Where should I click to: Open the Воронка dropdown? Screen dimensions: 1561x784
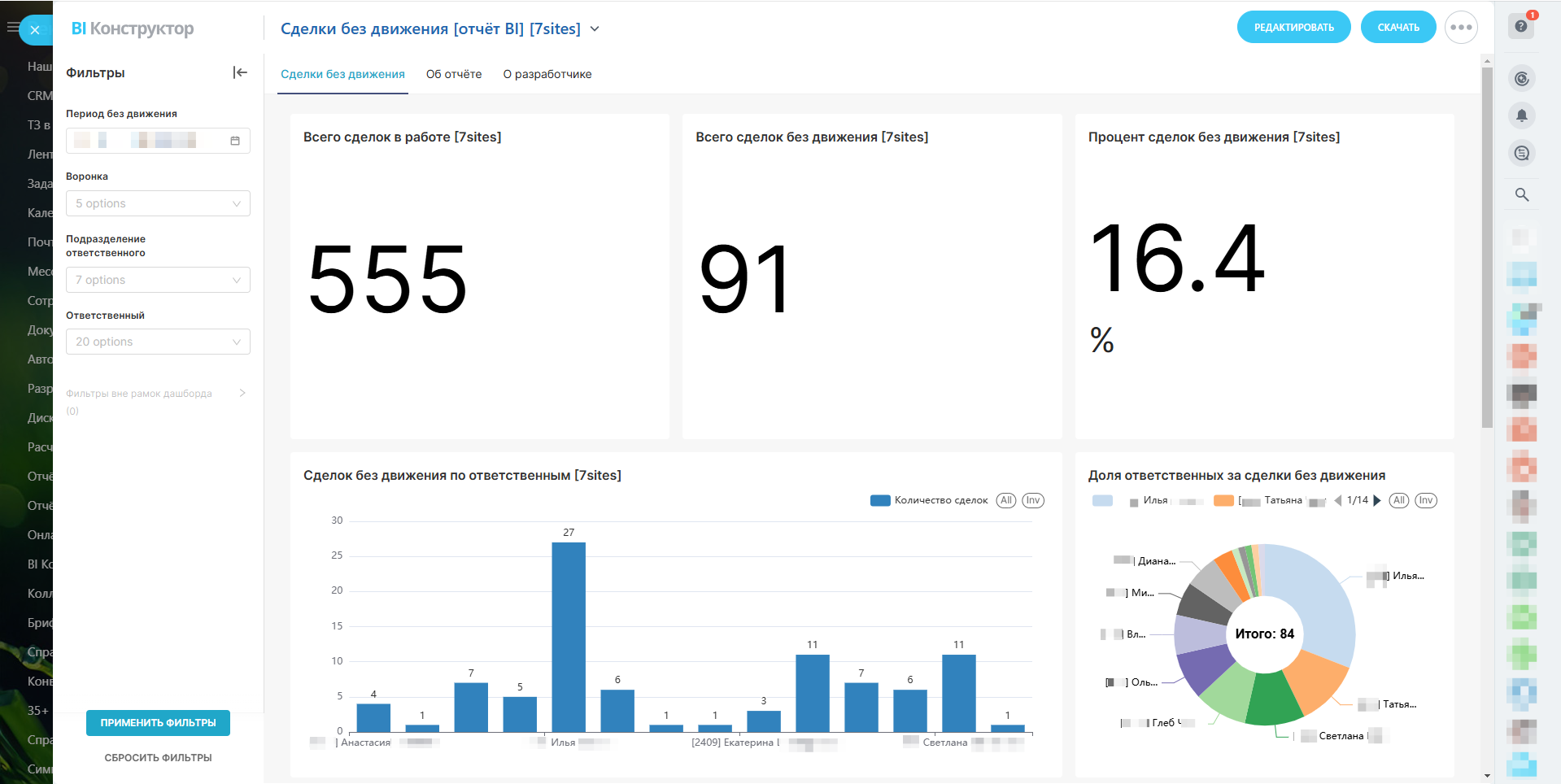158,203
